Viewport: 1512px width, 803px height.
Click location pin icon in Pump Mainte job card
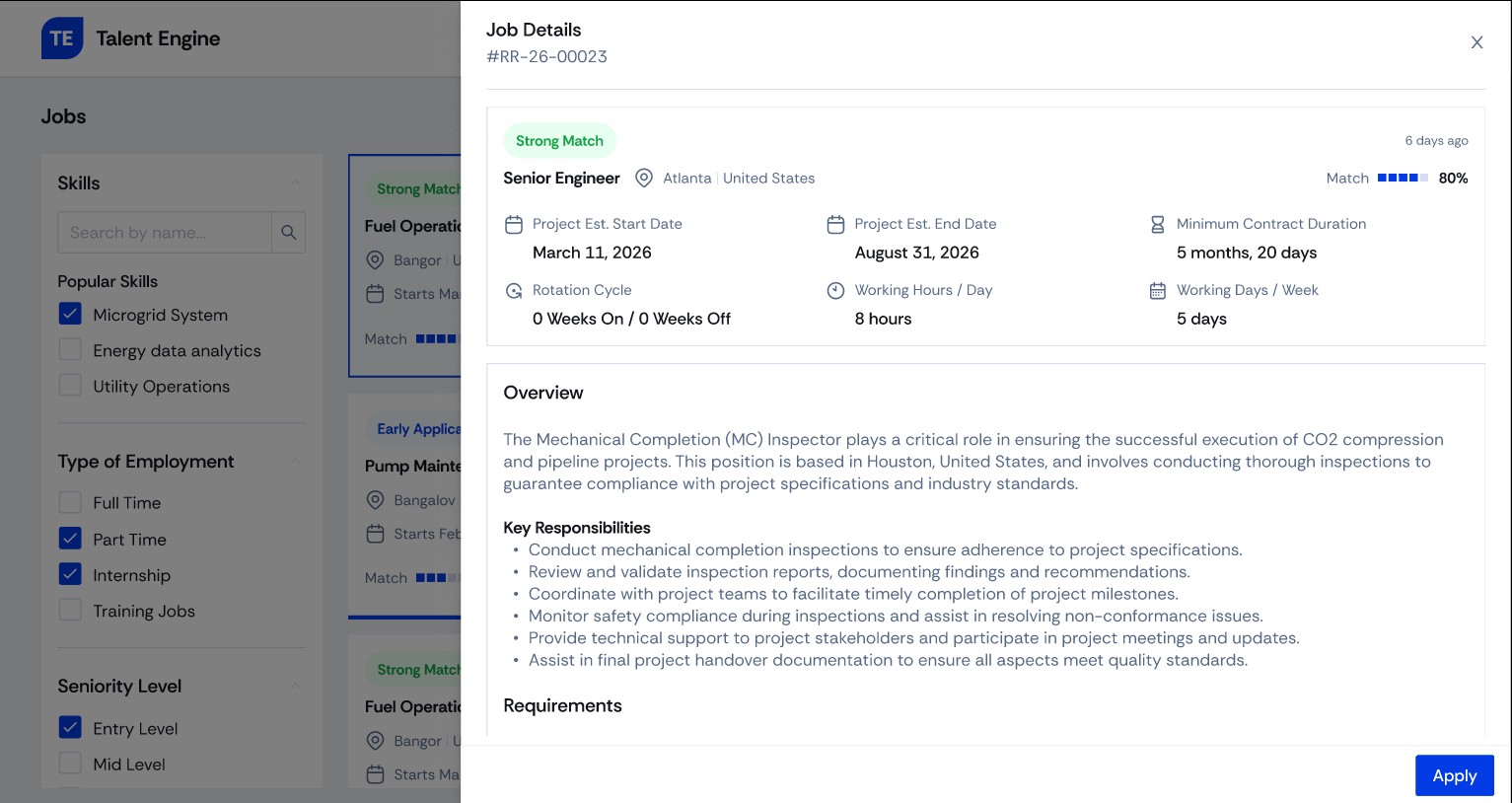375,500
